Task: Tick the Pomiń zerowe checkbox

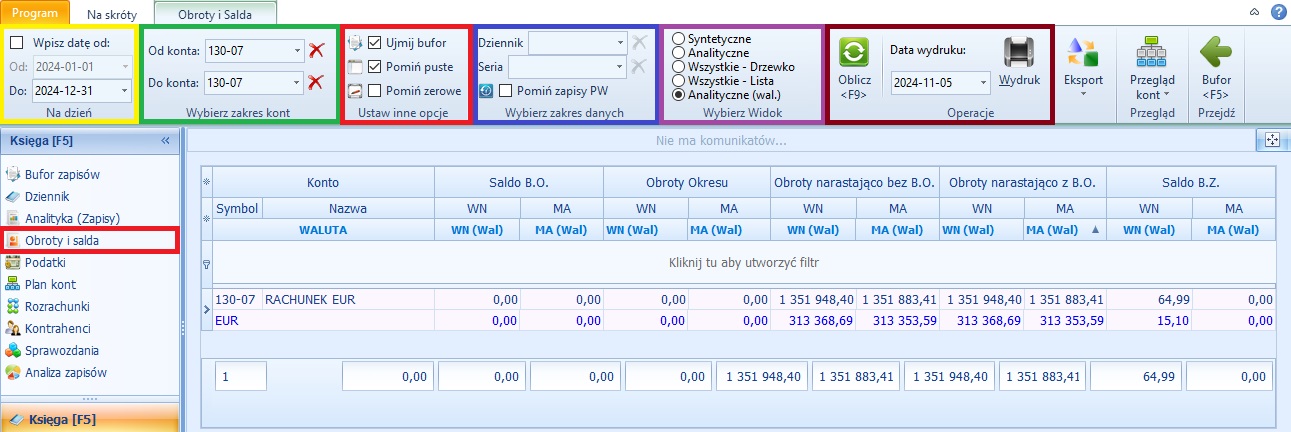Action: pos(375,91)
